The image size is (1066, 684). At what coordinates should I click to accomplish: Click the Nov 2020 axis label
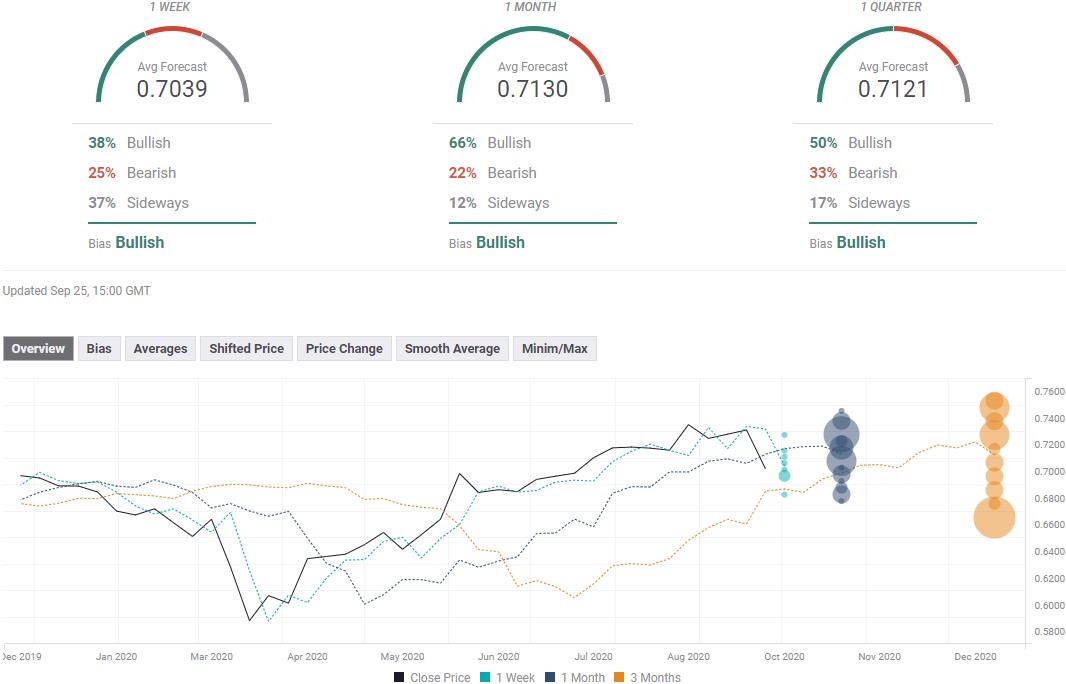coord(879,657)
